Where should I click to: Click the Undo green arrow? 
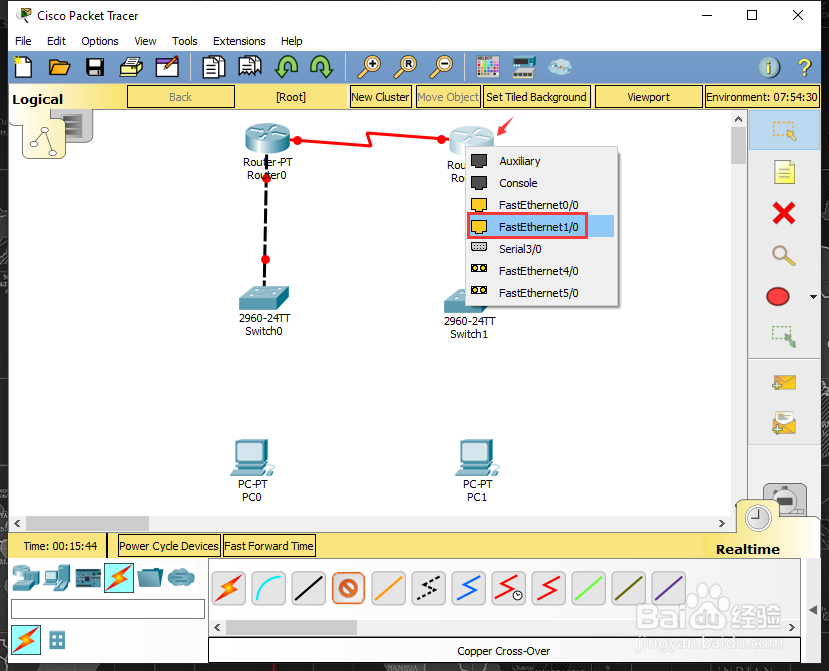coord(286,67)
